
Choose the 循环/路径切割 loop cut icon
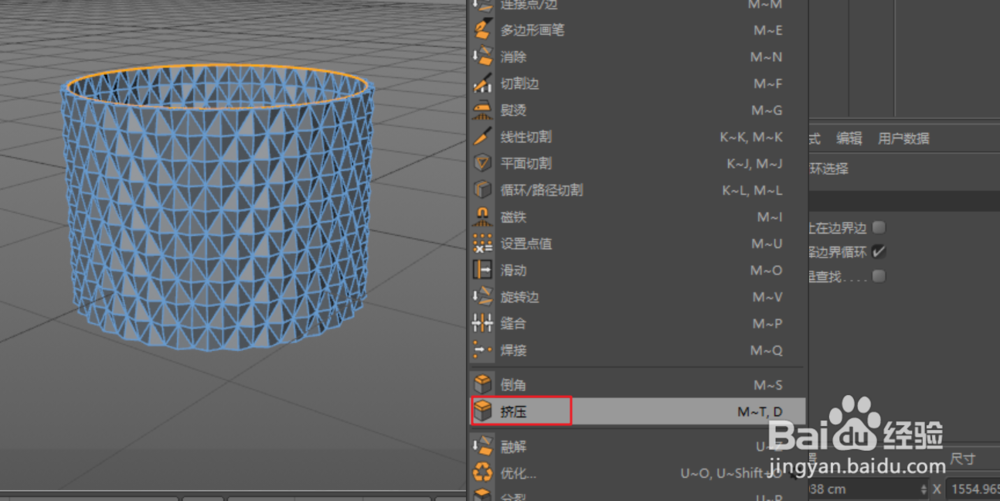pyautogui.click(x=482, y=189)
